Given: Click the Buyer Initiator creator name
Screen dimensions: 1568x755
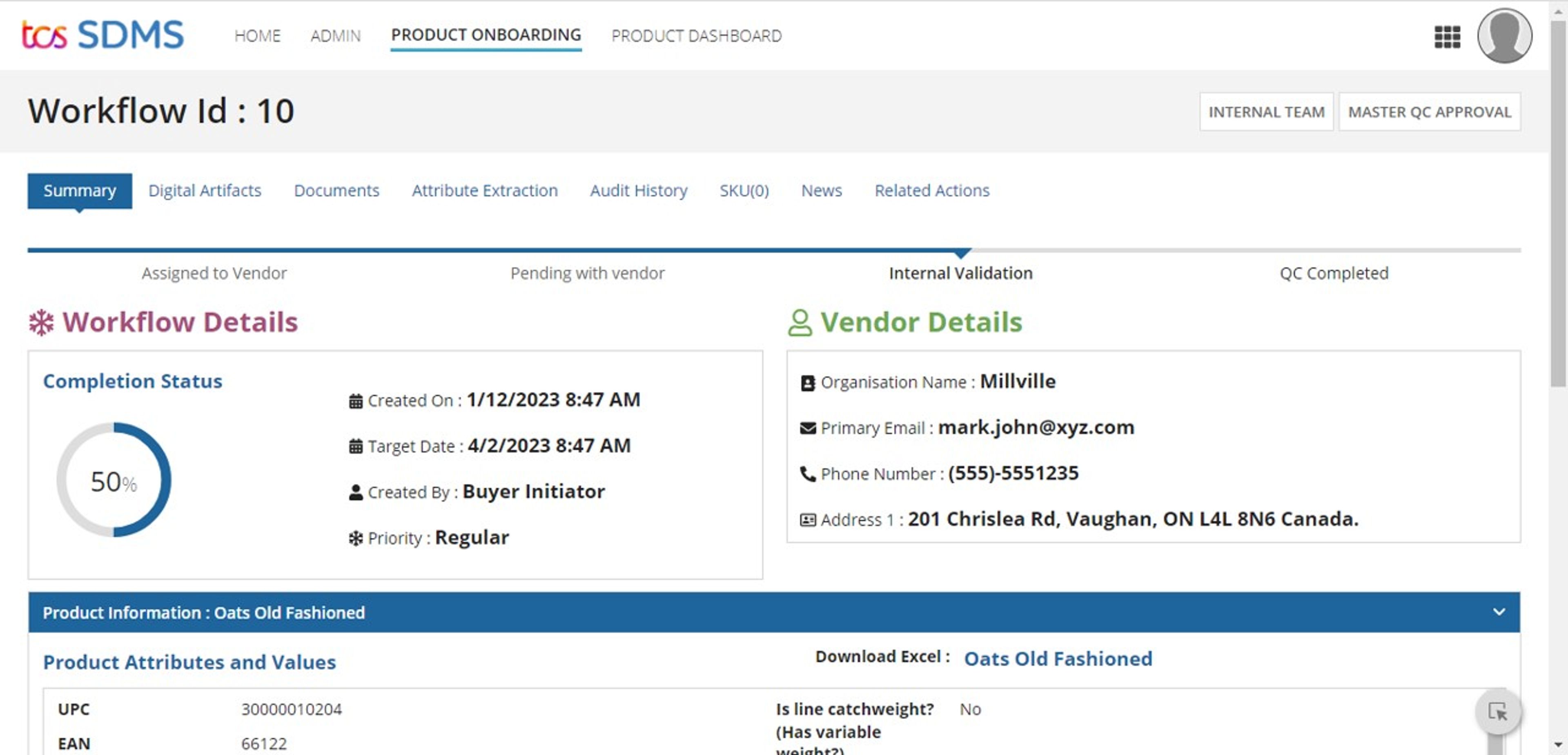Looking at the screenshot, I should pyautogui.click(x=534, y=491).
